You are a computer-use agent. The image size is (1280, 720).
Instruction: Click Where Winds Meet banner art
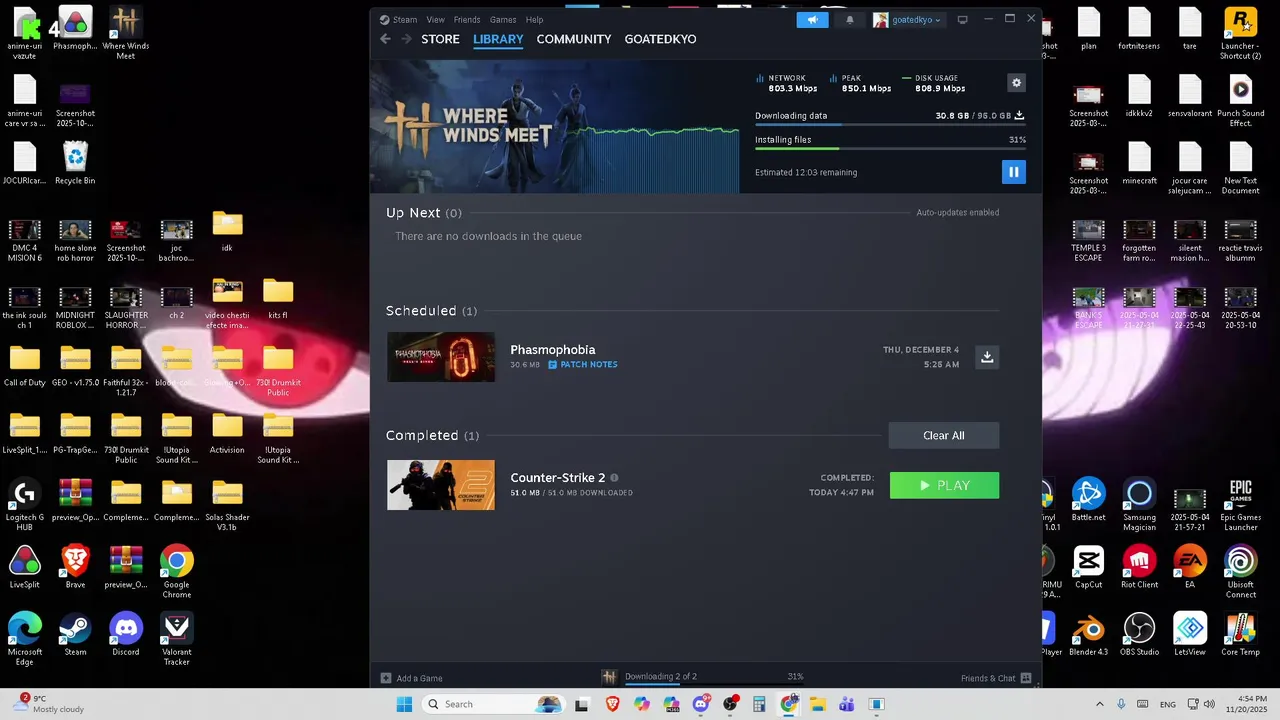pos(555,127)
